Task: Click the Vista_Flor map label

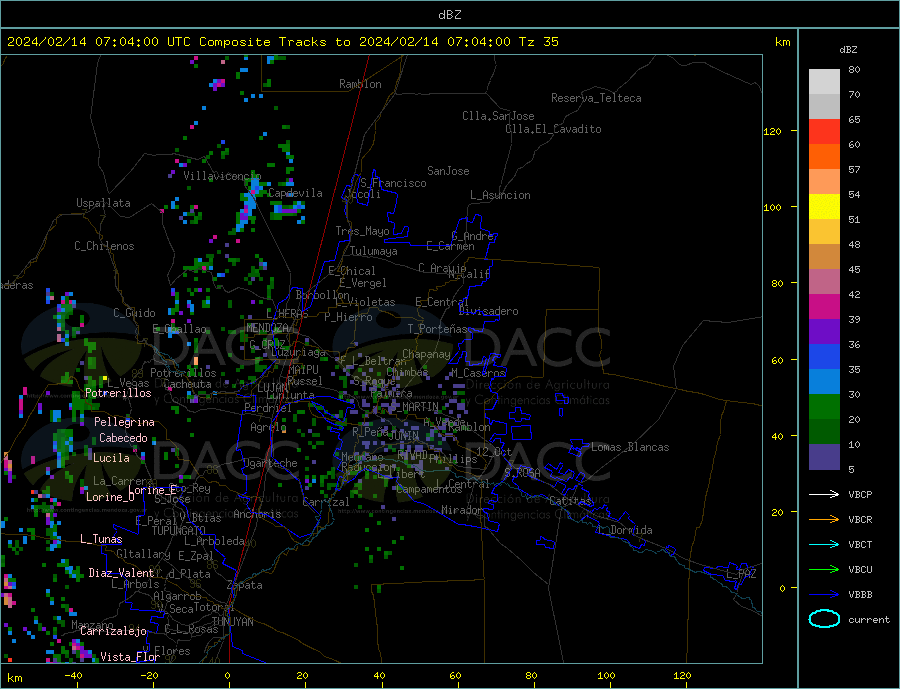Action: point(130,657)
